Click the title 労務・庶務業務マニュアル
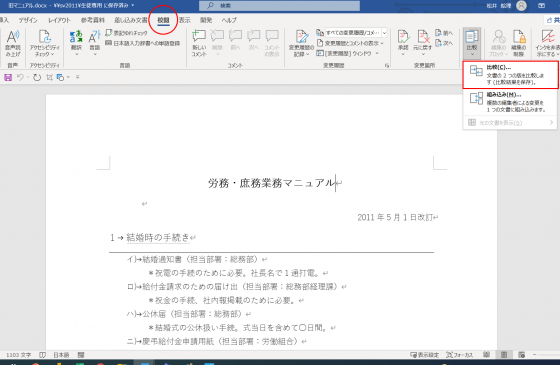The height and width of the screenshot is (365, 560). tap(271, 183)
